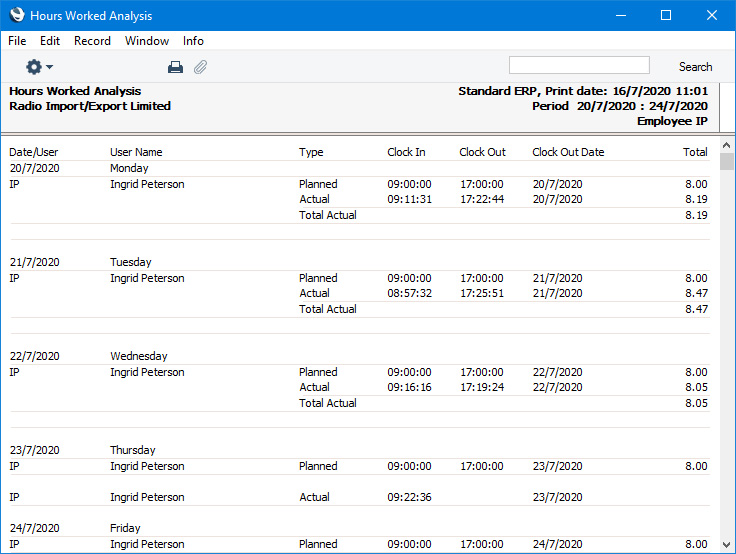The height and width of the screenshot is (554, 736).
Task: Open the Record menu
Action: tap(92, 41)
